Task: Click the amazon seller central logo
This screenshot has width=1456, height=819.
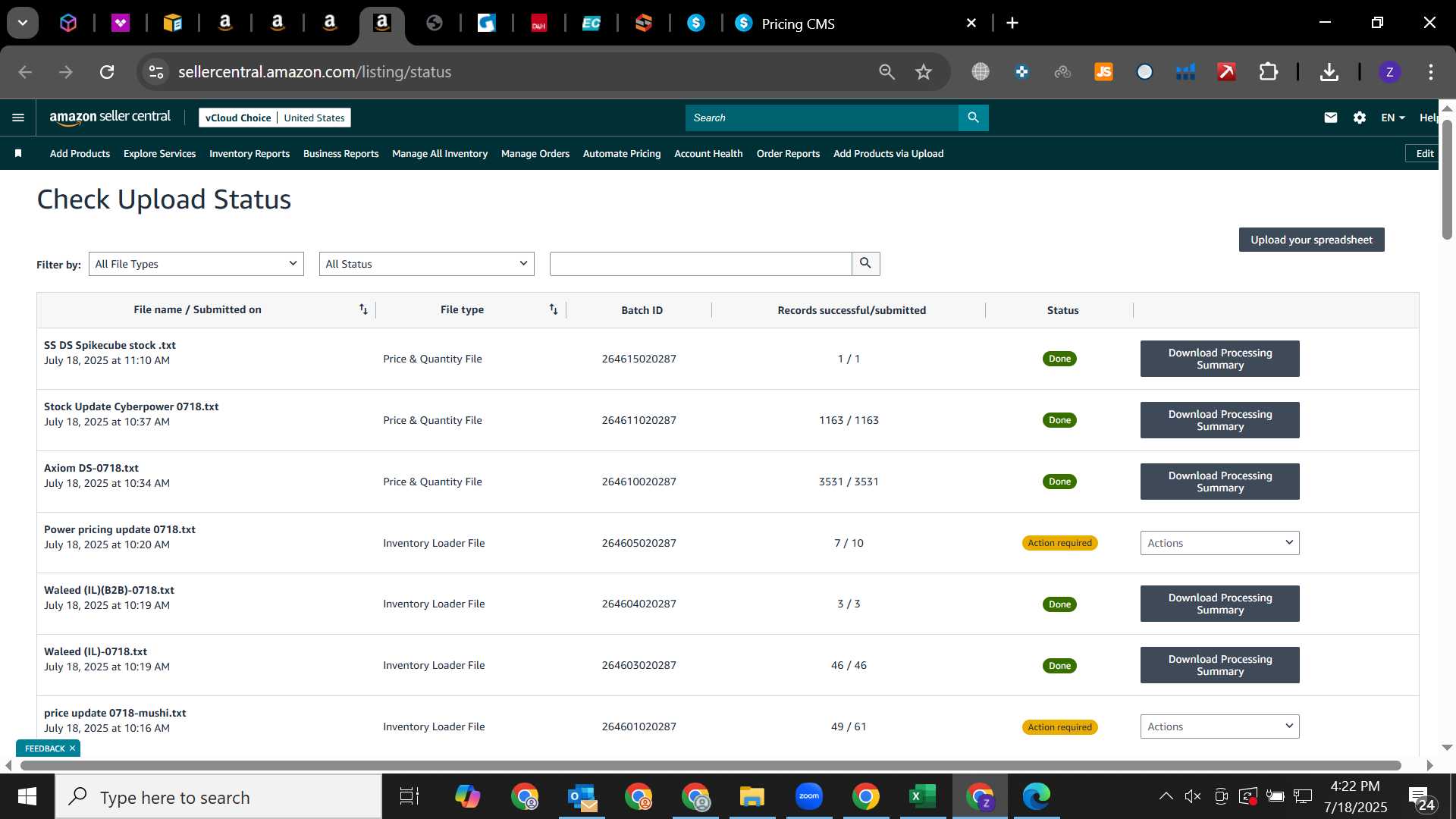Action: pyautogui.click(x=110, y=118)
